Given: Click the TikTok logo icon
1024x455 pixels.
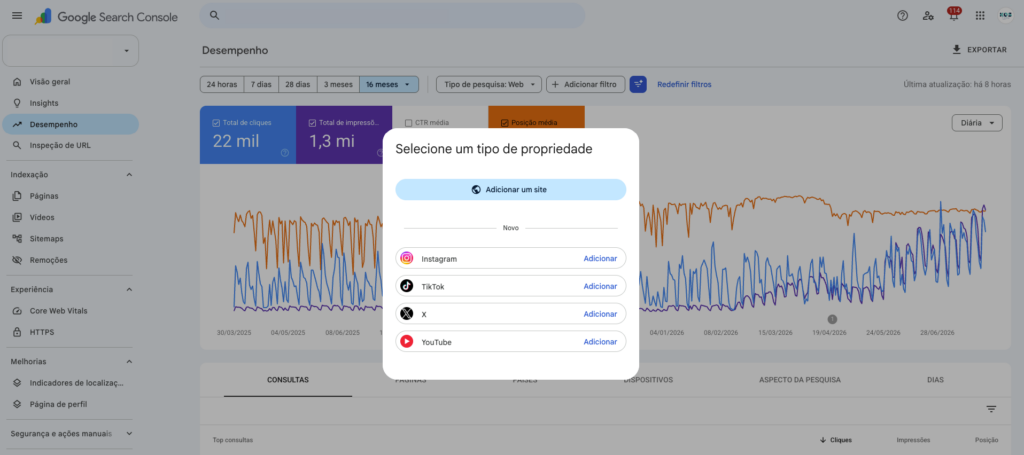Looking at the screenshot, I should click(x=407, y=286).
